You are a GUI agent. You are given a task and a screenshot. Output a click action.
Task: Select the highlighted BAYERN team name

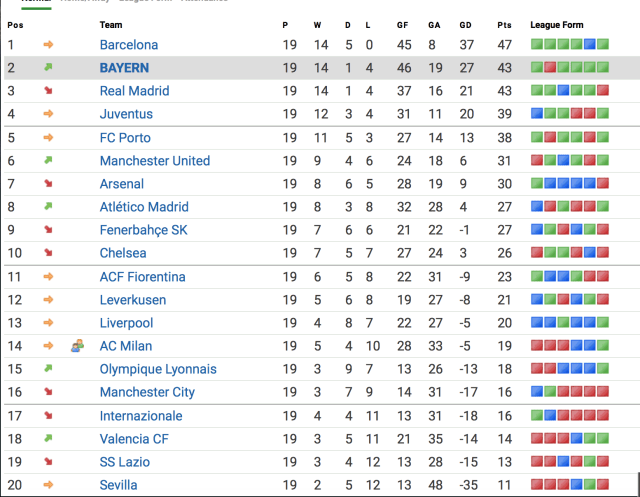(x=124, y=68)
